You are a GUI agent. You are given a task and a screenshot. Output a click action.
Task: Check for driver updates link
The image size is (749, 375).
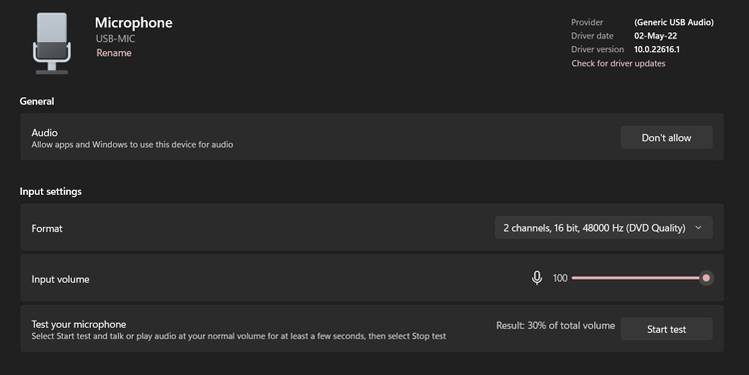tap(618, 64)
